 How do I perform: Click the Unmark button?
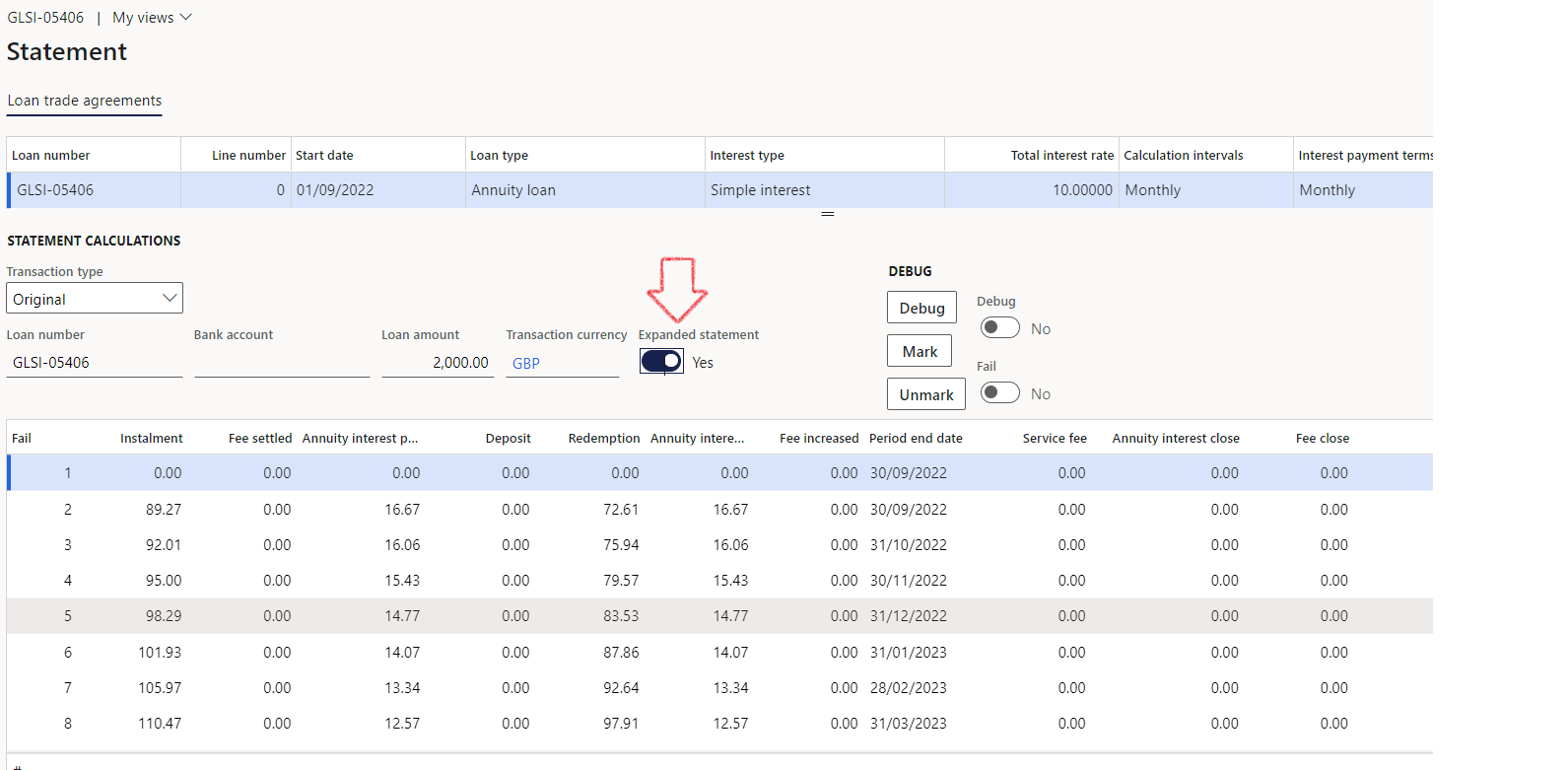pos(926,394)
